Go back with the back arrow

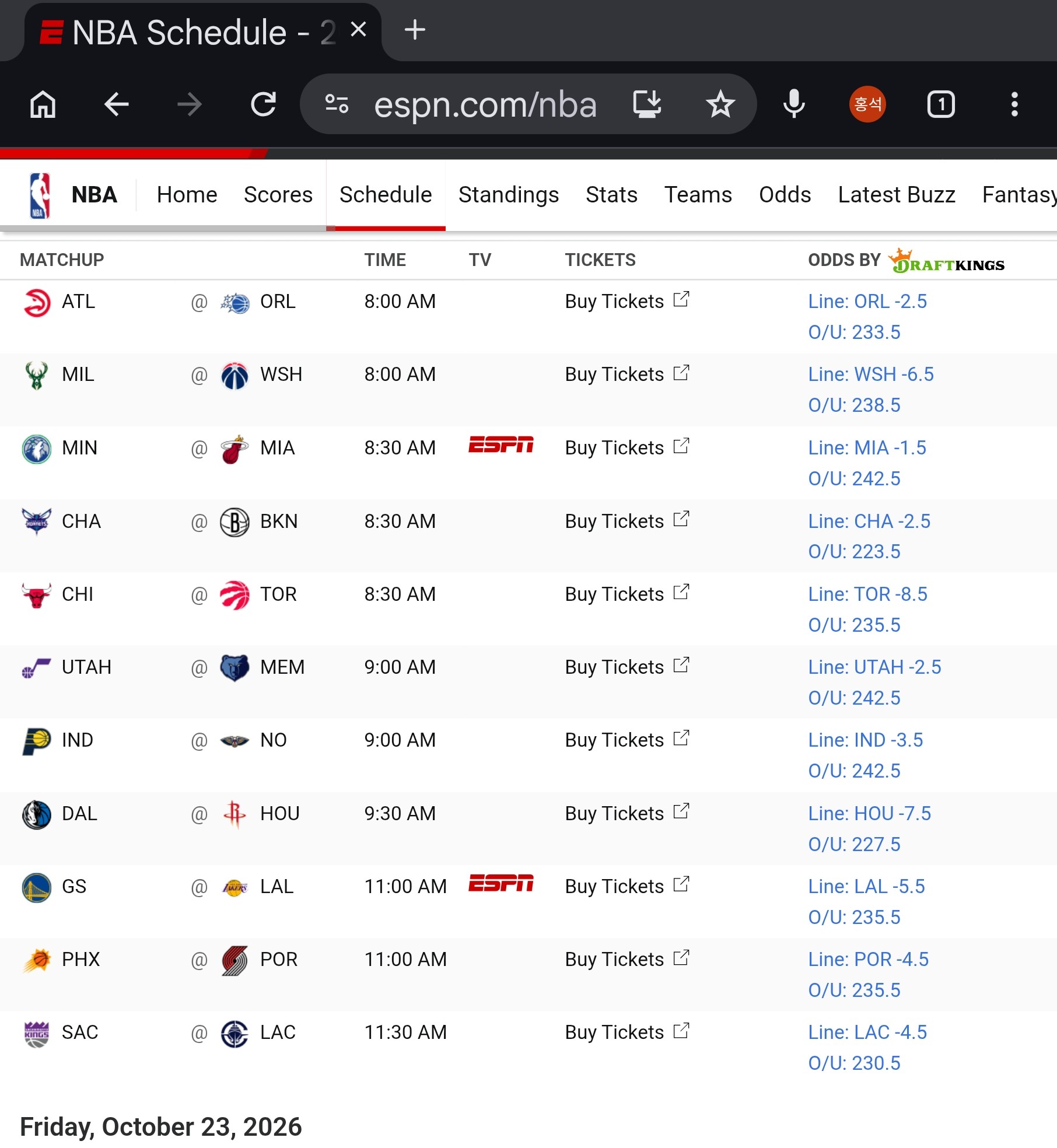pos(116,105)
